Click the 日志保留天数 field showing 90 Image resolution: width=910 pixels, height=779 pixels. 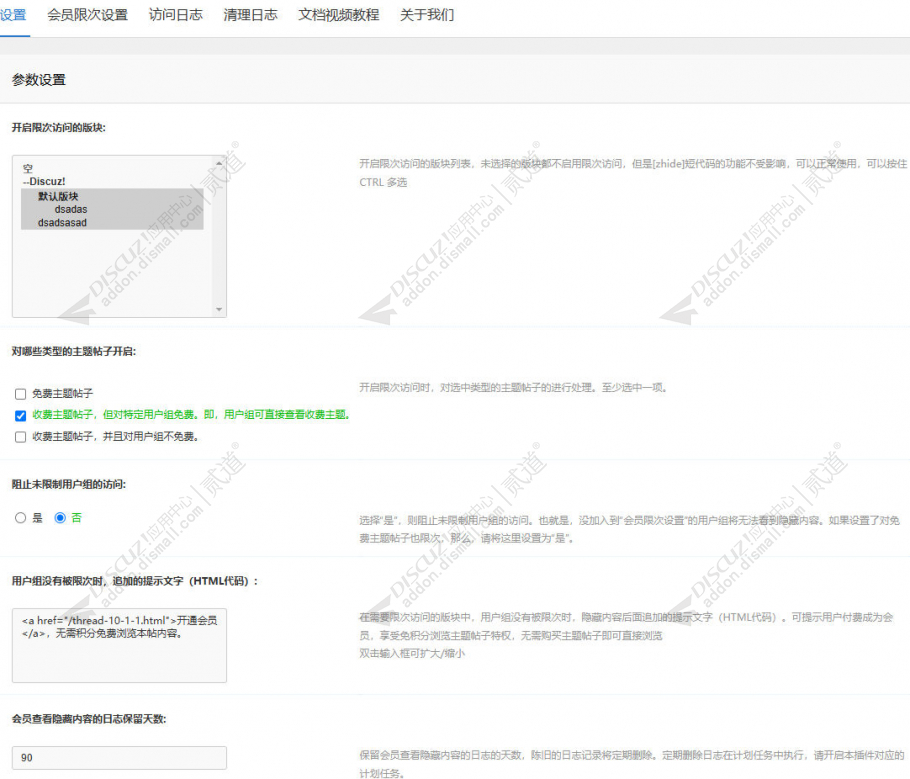(119, 758)
